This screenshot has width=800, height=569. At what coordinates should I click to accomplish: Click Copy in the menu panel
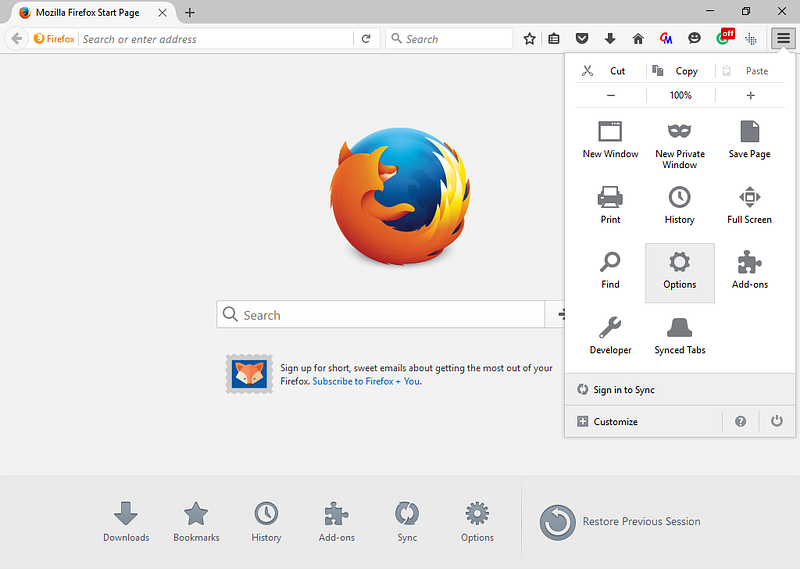[680, 71]
